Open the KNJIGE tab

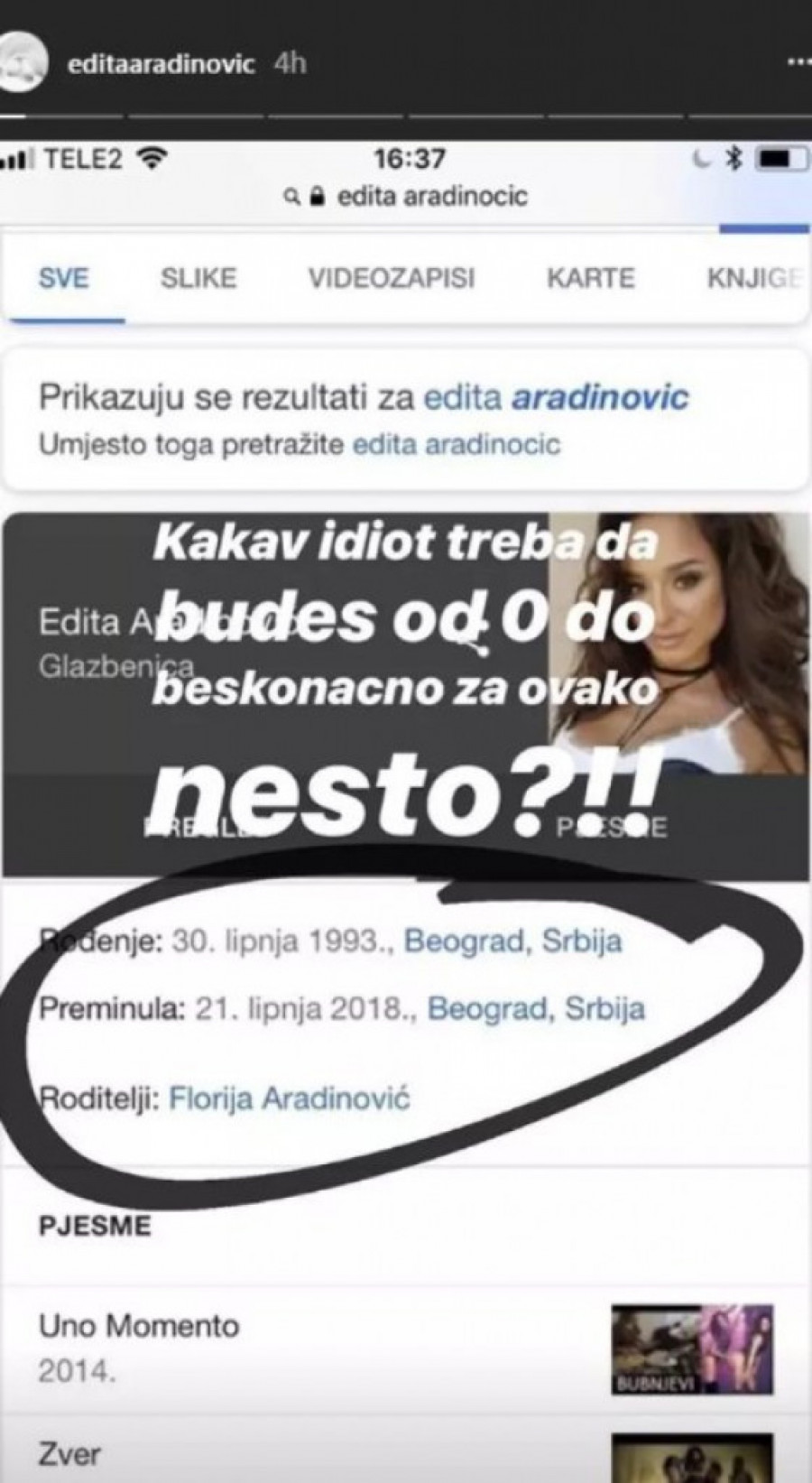(754, 278)
